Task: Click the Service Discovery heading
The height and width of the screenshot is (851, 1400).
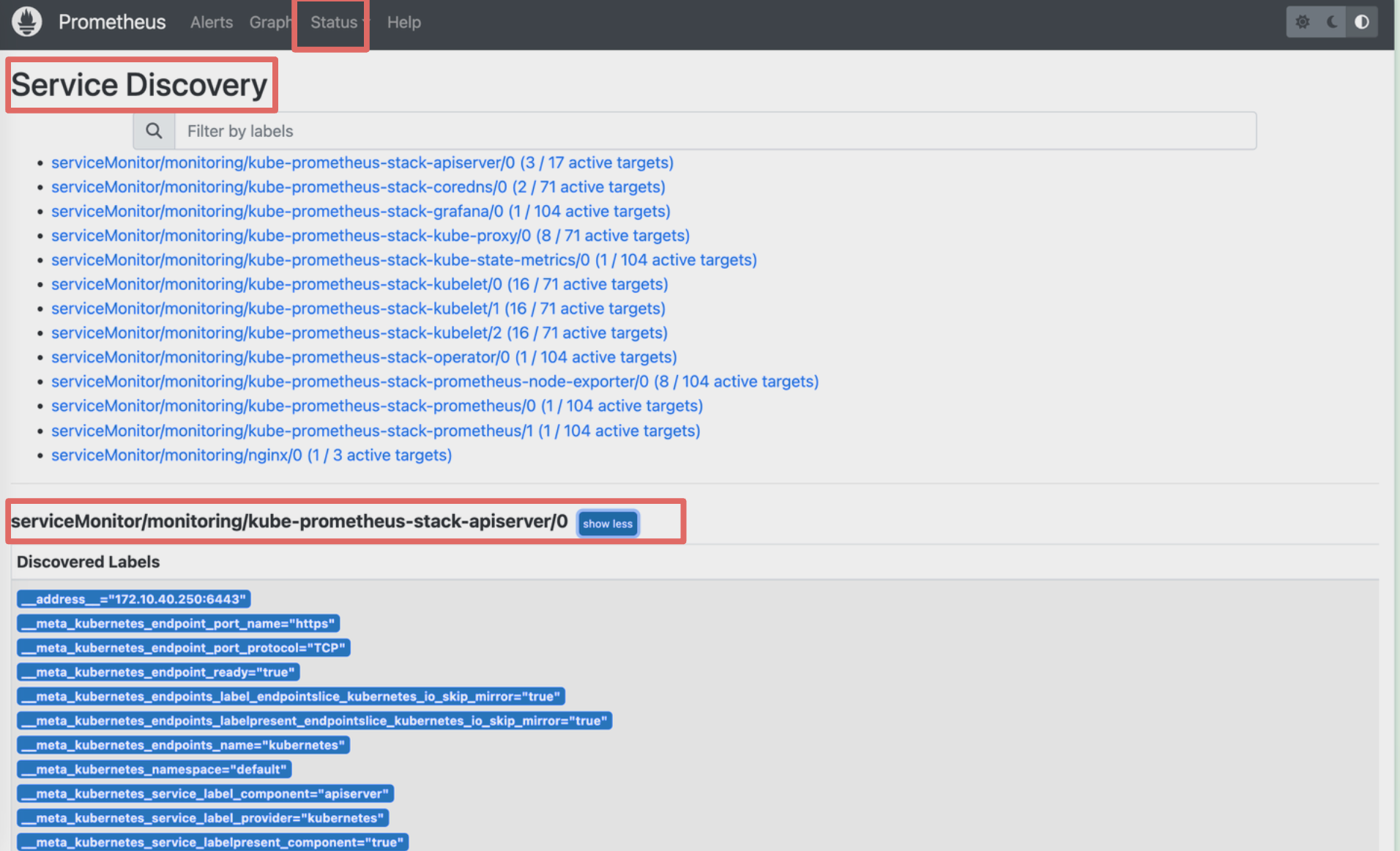Action: coord(139,85)
